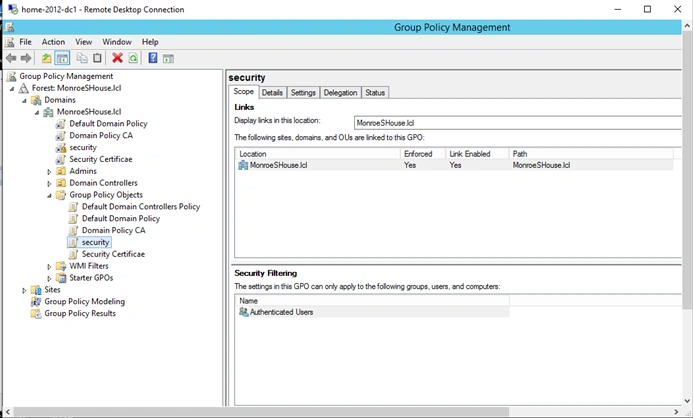Sort links by the Path column header
693x418 pixels.
pos(591,154)
